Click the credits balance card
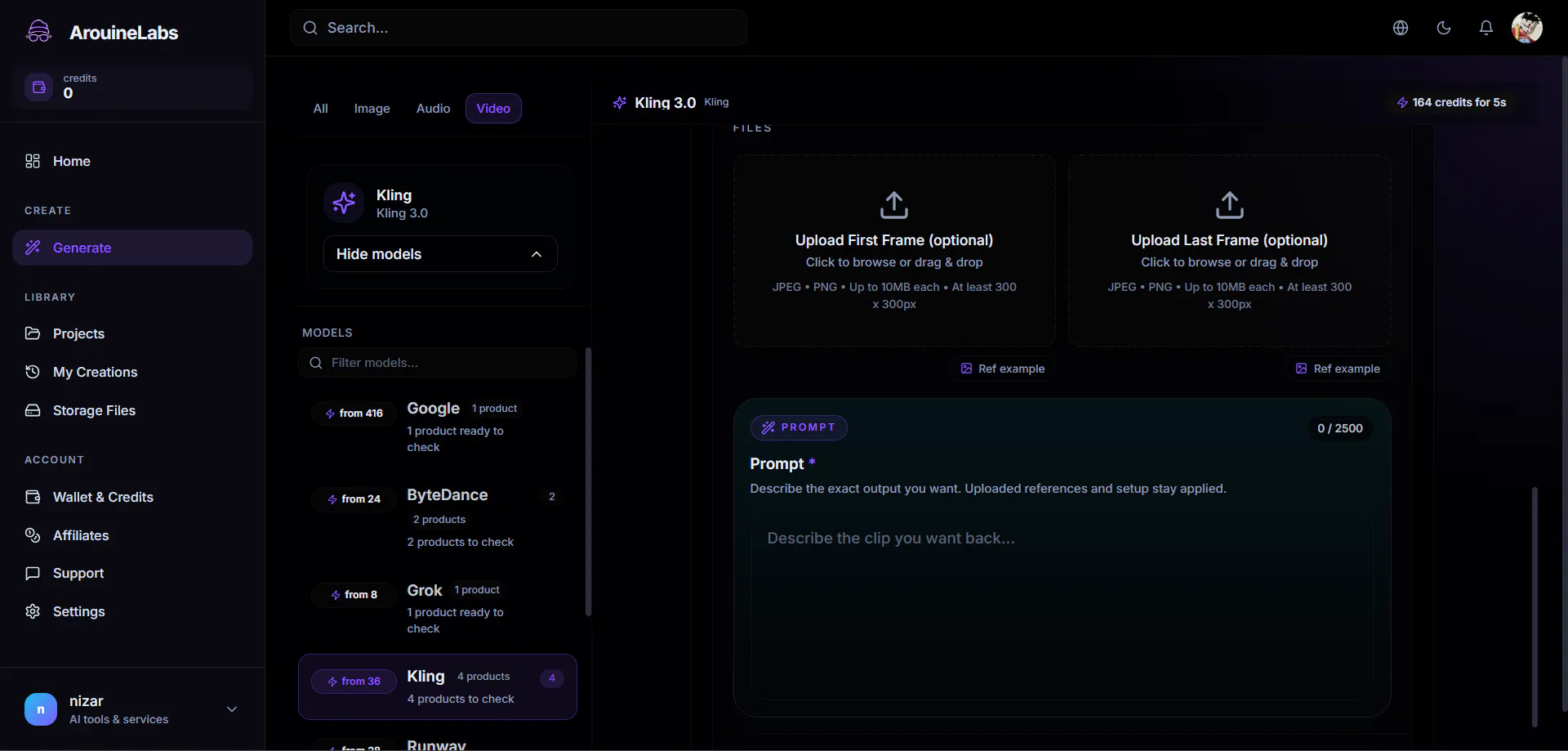The width and height of the screenshot is (1568, 751). coord(132,87)
